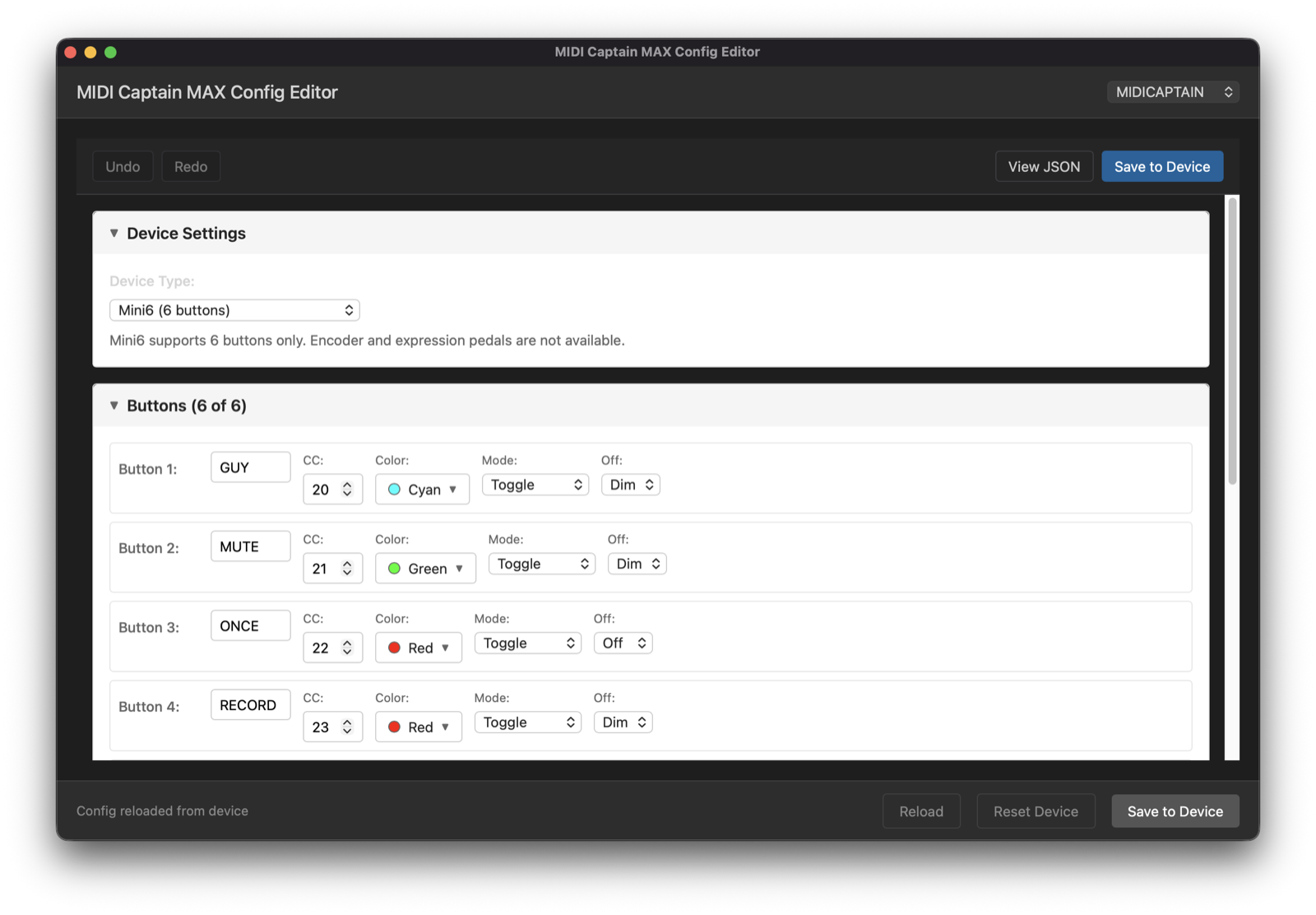Reload the config from the device
Viewport: 1316px width, 915px height.
click(x=921, y=811)
